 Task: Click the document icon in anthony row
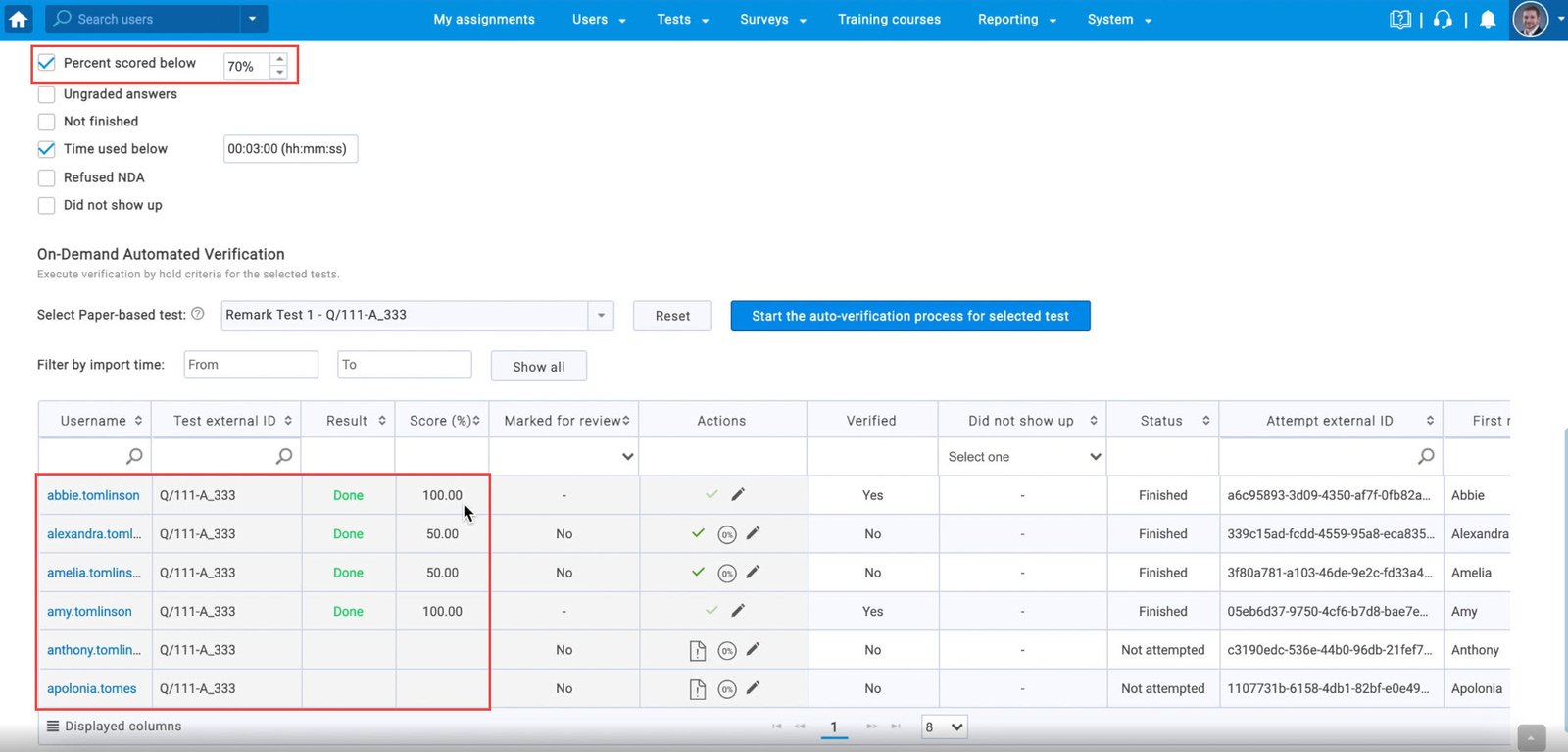pyautogui.click(x=697, y=650)
